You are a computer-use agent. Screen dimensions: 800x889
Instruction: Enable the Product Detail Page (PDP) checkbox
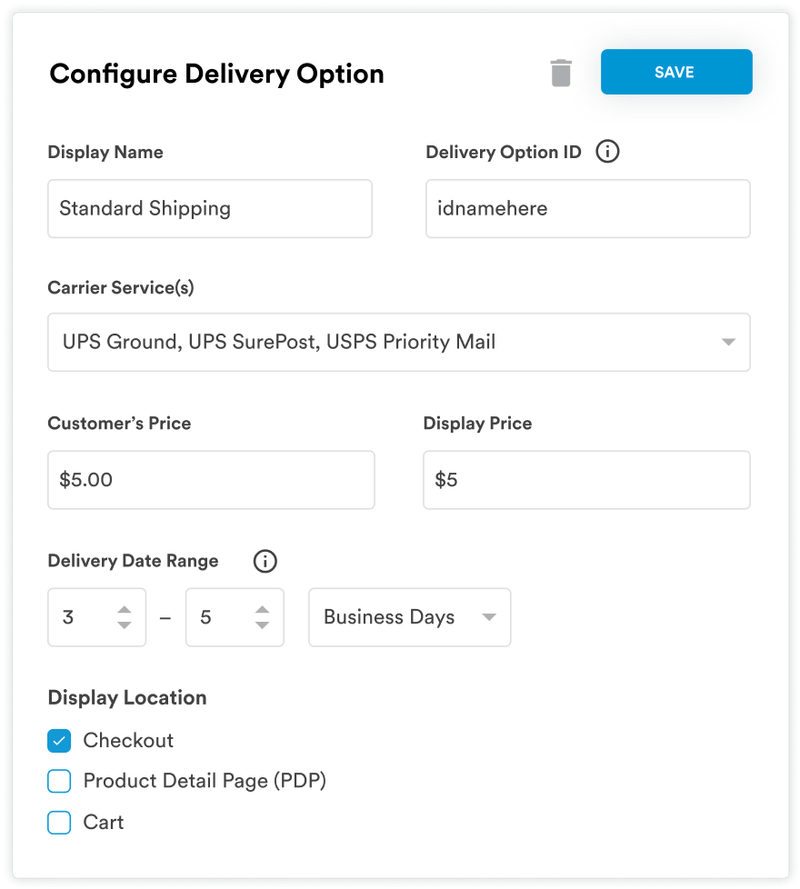[59, 781]
